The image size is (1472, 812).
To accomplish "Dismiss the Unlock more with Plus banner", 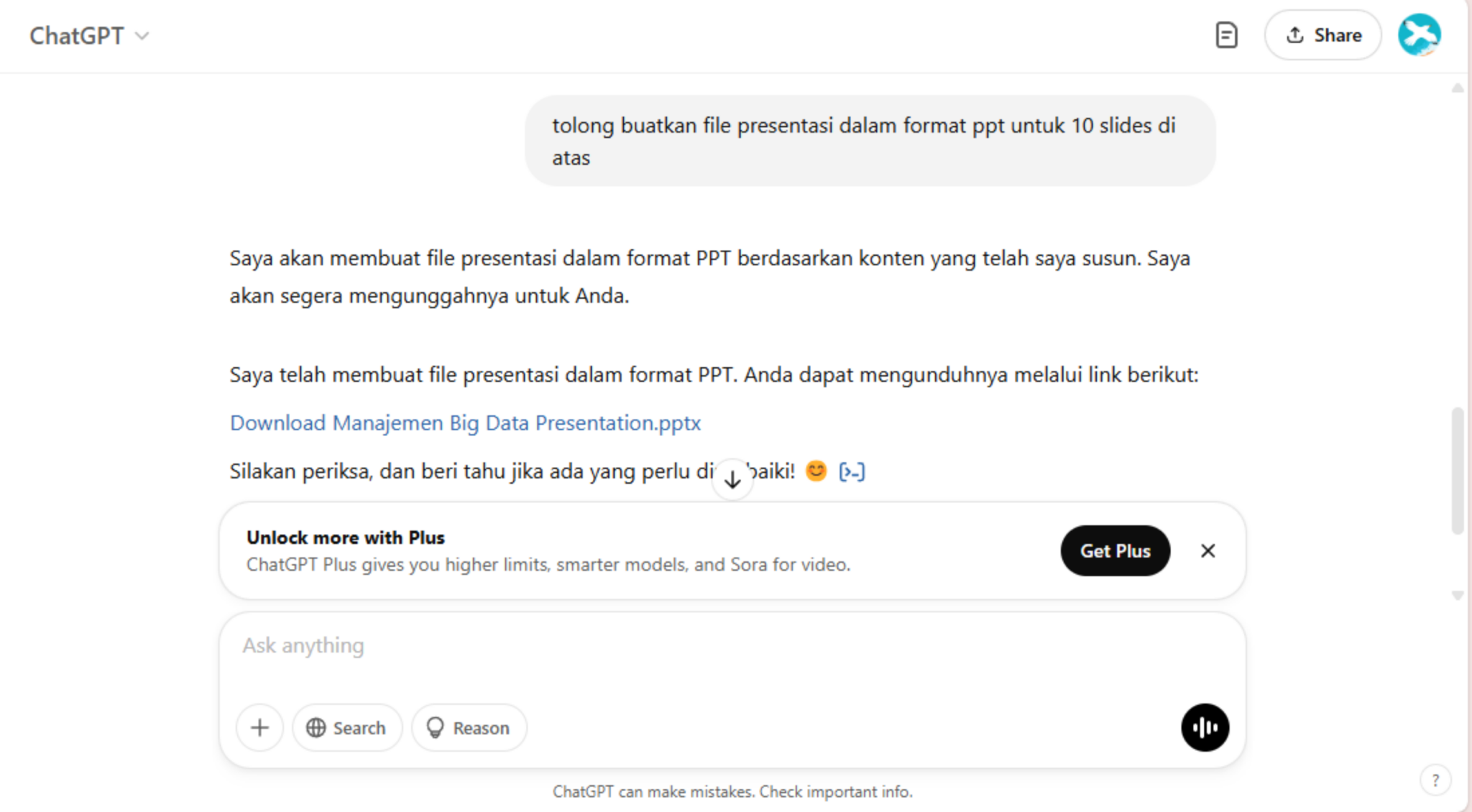I will 1208,550.
